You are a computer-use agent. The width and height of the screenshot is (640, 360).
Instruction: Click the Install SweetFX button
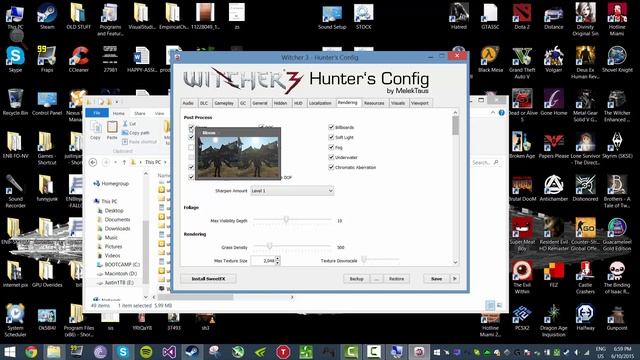coord(208,279)
